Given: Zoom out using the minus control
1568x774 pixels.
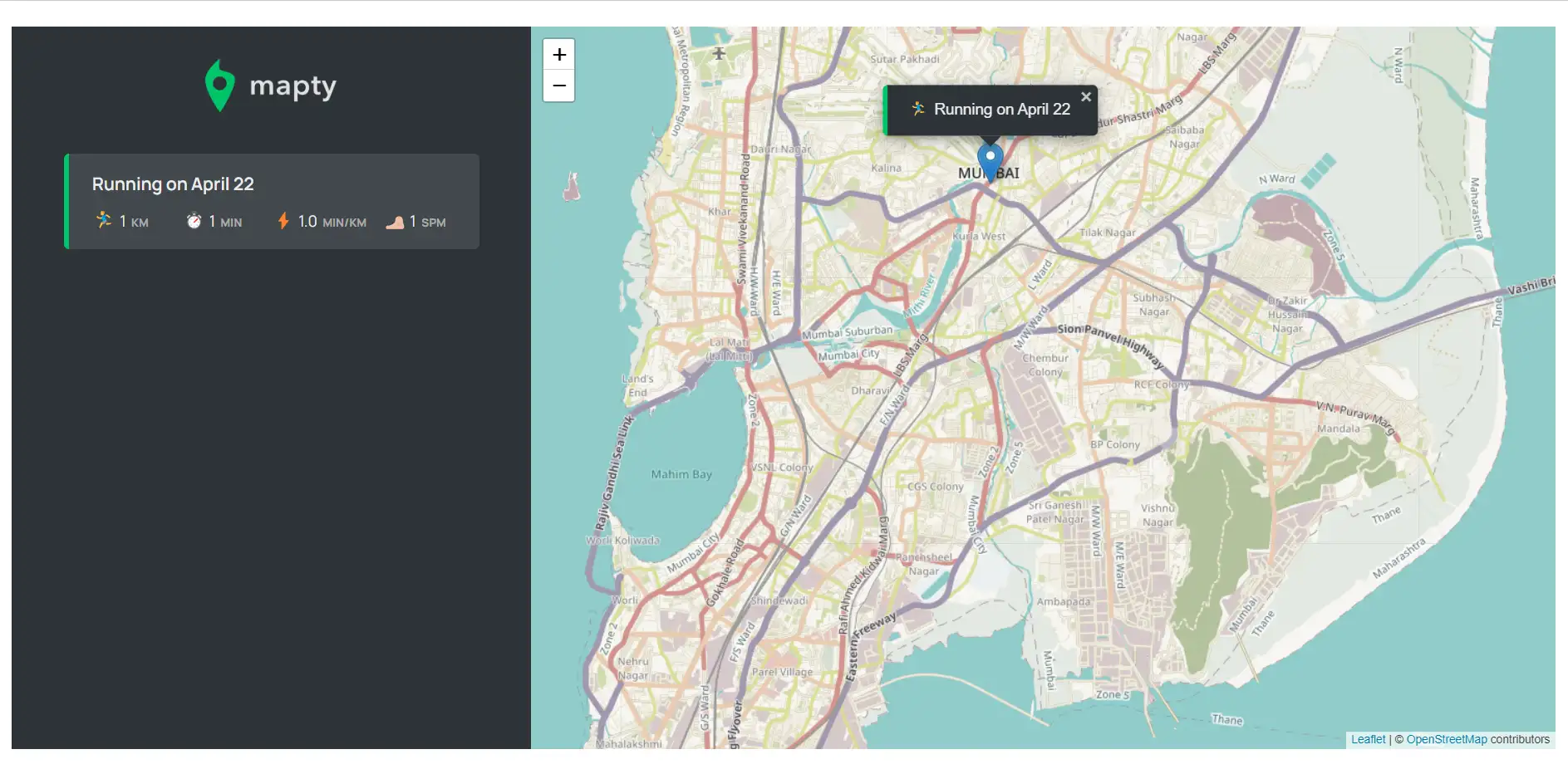Looking at the screenshot, I should tap(558, 86).
